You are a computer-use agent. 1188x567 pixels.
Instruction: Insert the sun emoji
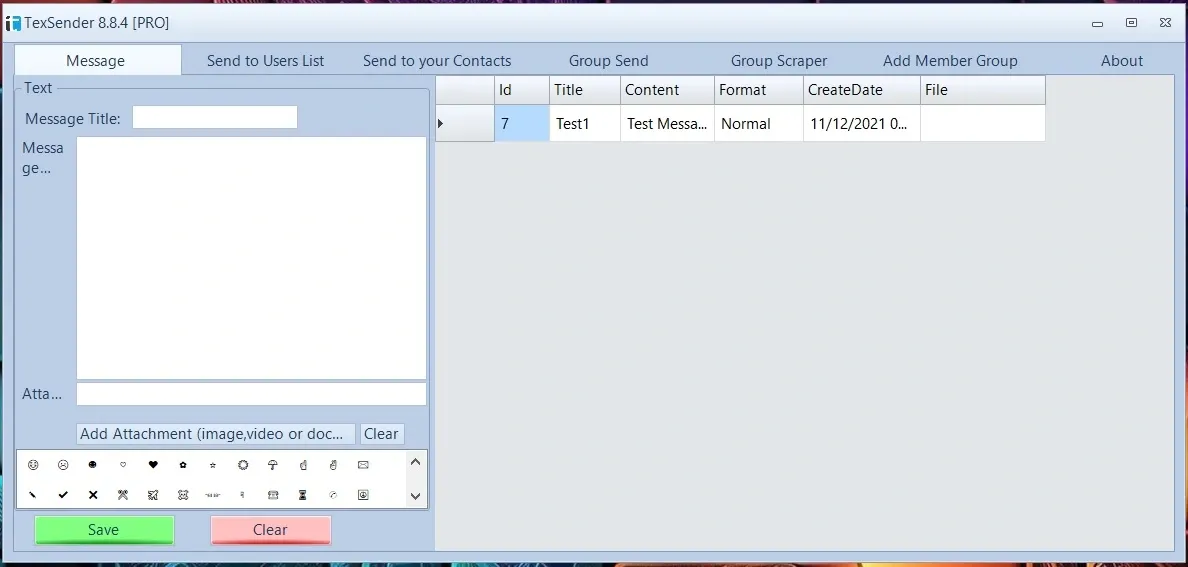click(x=243, y=465)
